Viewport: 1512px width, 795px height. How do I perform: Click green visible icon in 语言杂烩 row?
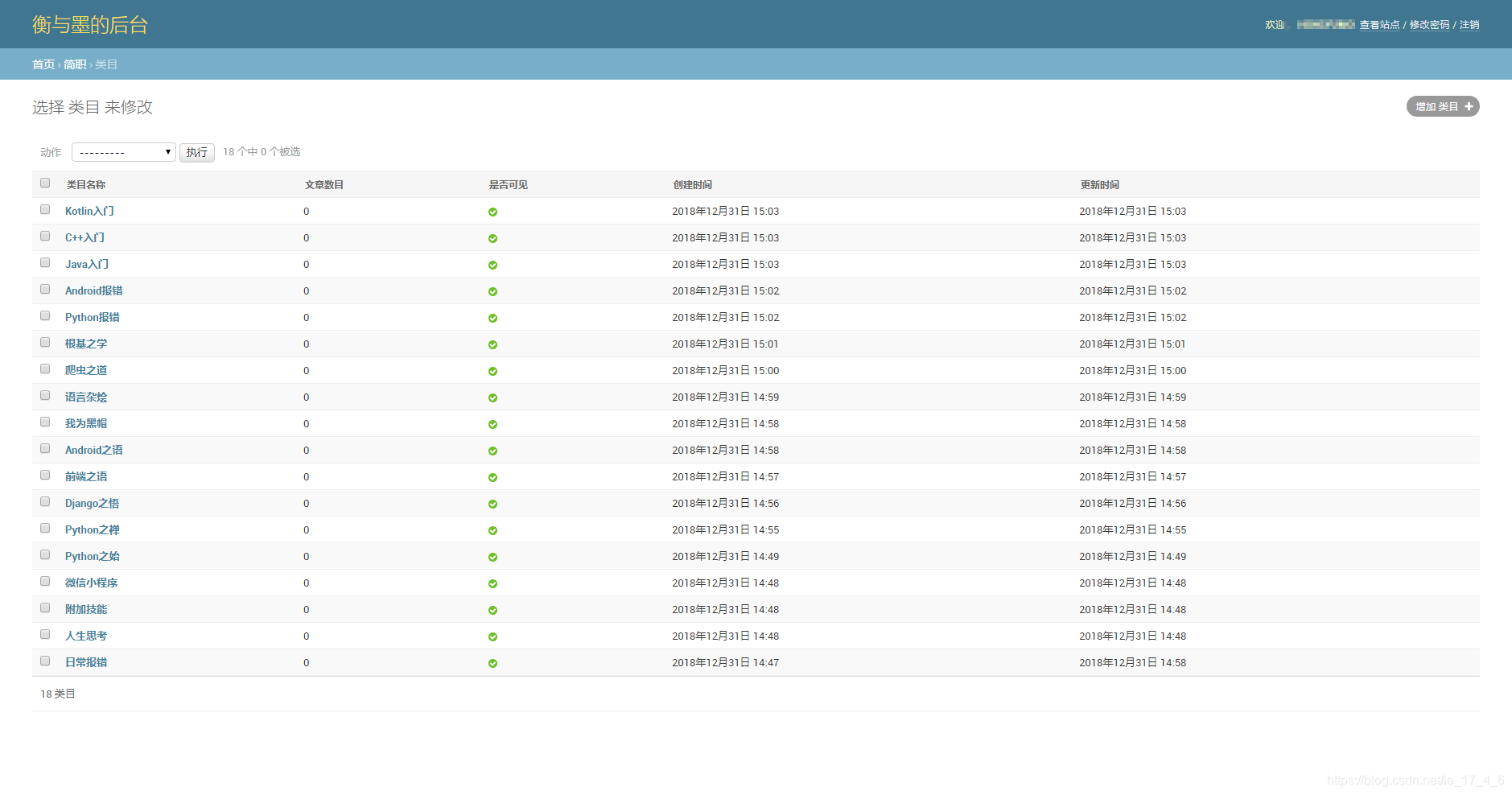click(x=492, y=397)
